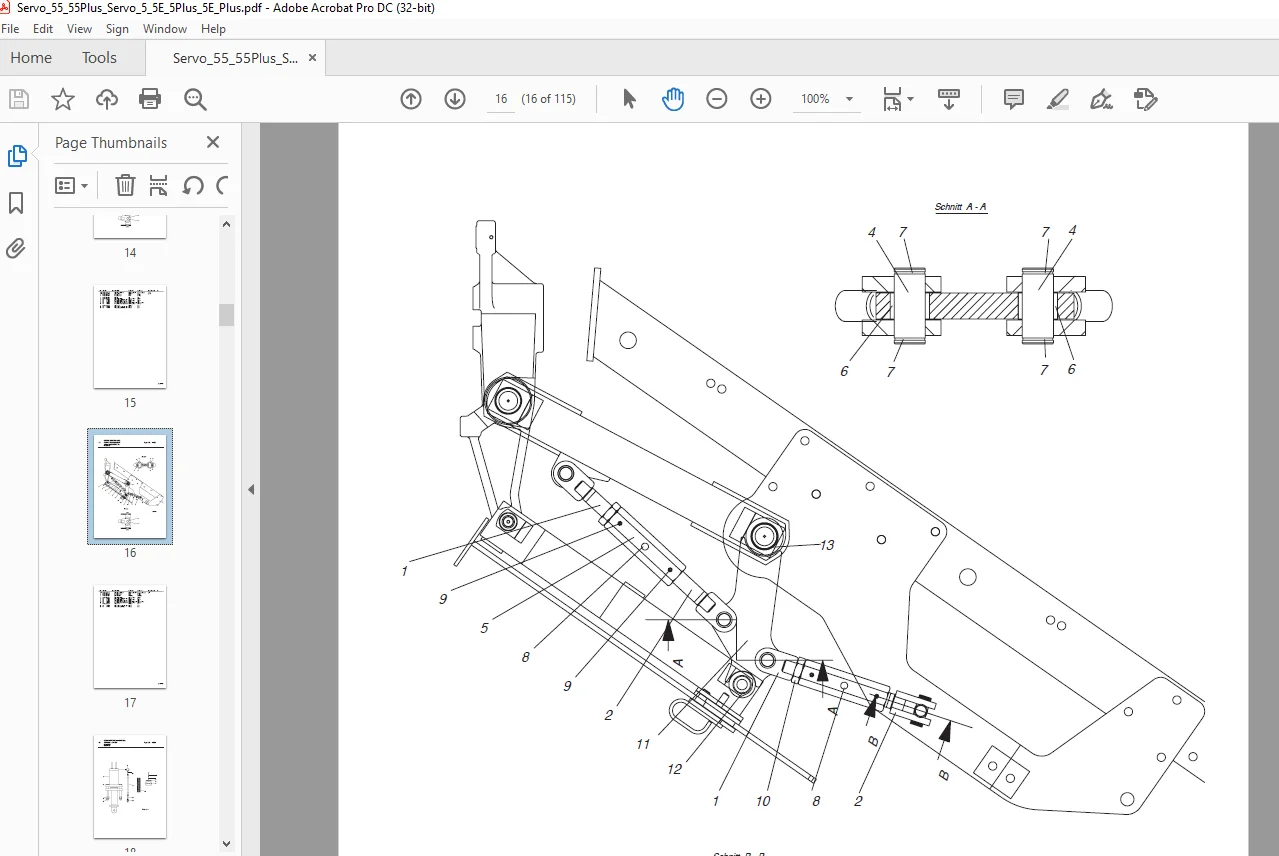
Task: Click the 'Schnitt A - A' label
Action: pos(961,207)
